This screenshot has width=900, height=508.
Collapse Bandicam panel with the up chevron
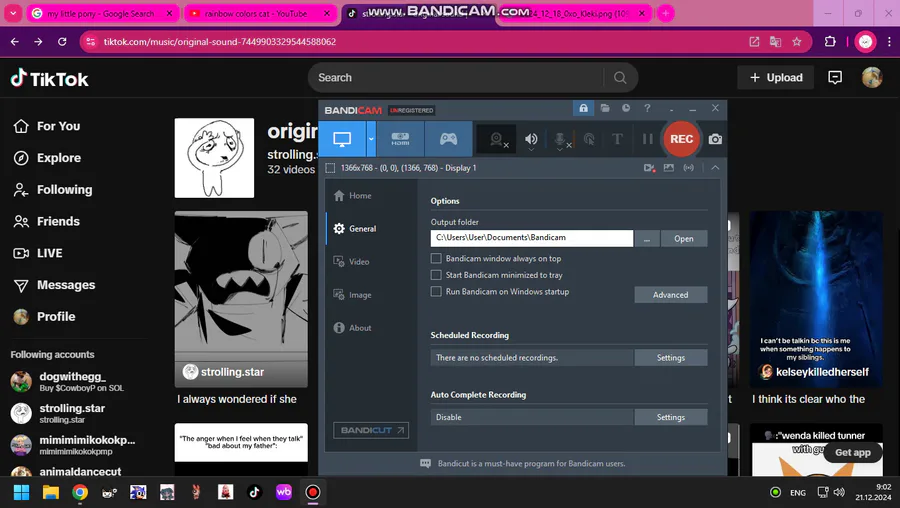click(715, 168)
